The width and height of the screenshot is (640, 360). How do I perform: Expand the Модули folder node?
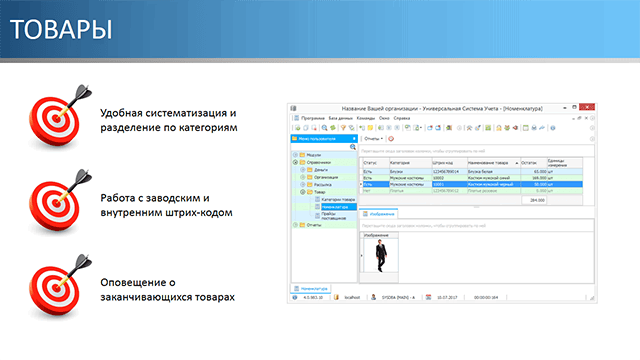296,155
